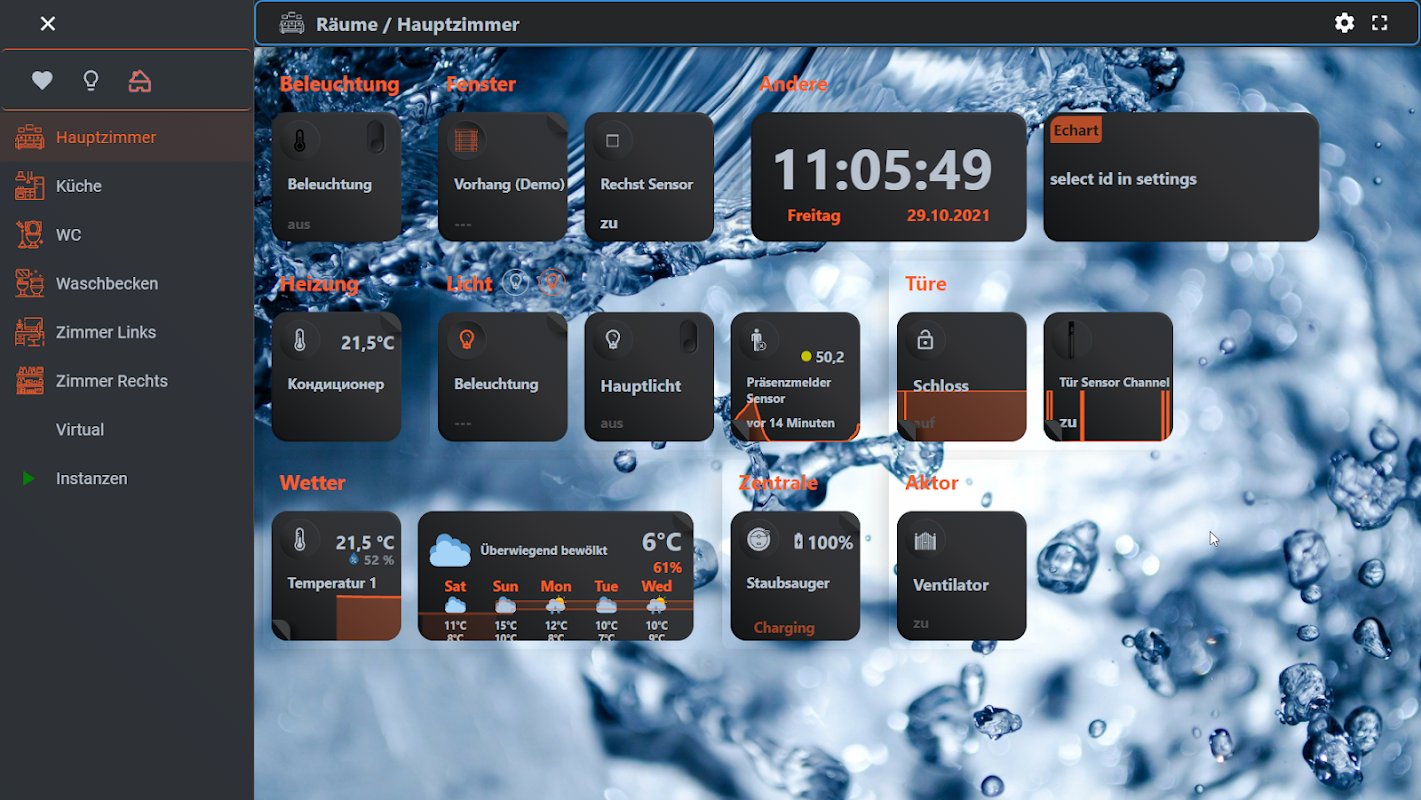
Task: Click bulb icon on Hauptlicht tile
Action: (x=612, y=340)
